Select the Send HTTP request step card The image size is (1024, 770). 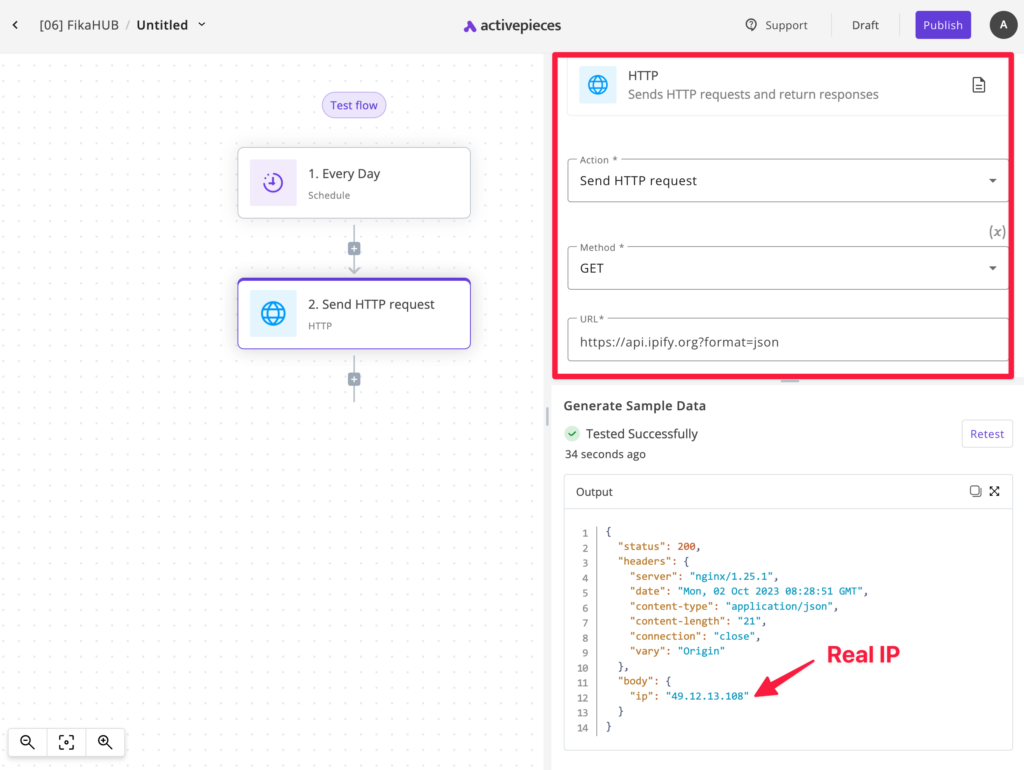point(354,313)
